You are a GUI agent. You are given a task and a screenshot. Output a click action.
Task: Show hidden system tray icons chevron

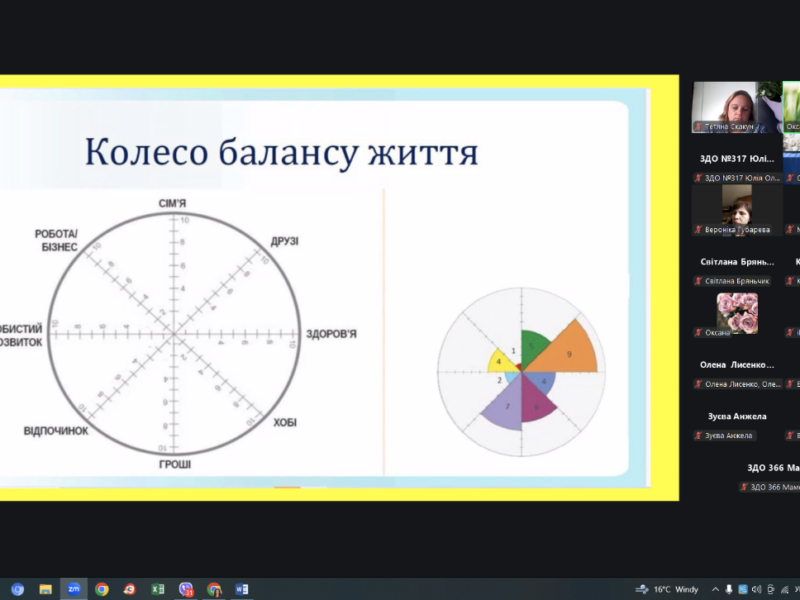click(x=715, y=589)
